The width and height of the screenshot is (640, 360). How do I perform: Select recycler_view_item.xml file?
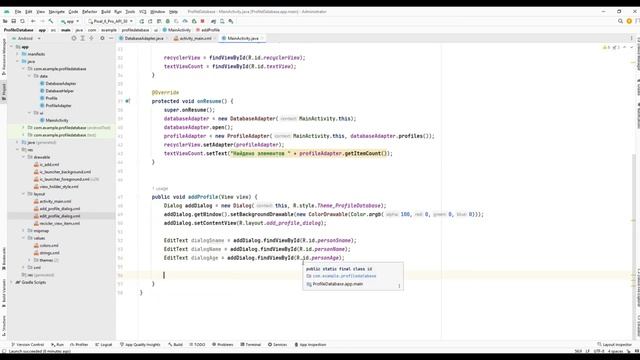(x=60, y=223)
